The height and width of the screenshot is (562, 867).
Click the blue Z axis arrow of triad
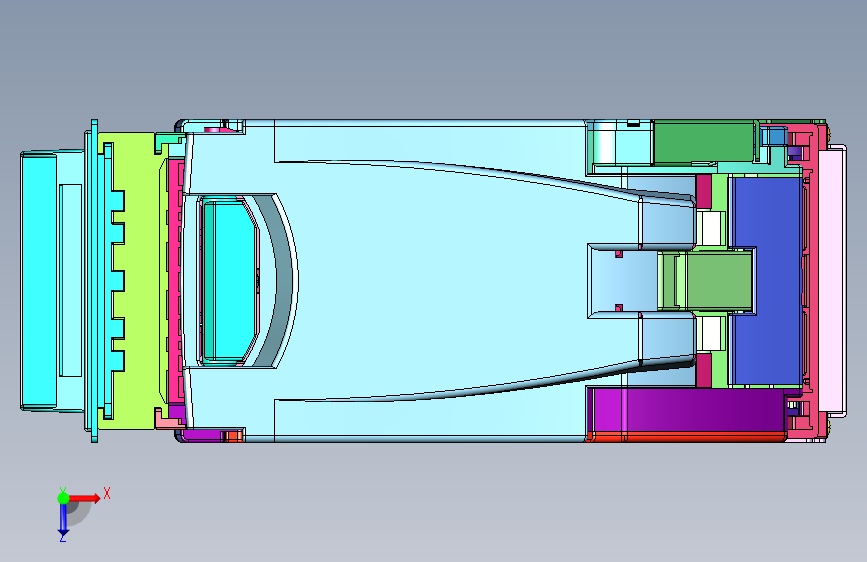click(63, 520)
